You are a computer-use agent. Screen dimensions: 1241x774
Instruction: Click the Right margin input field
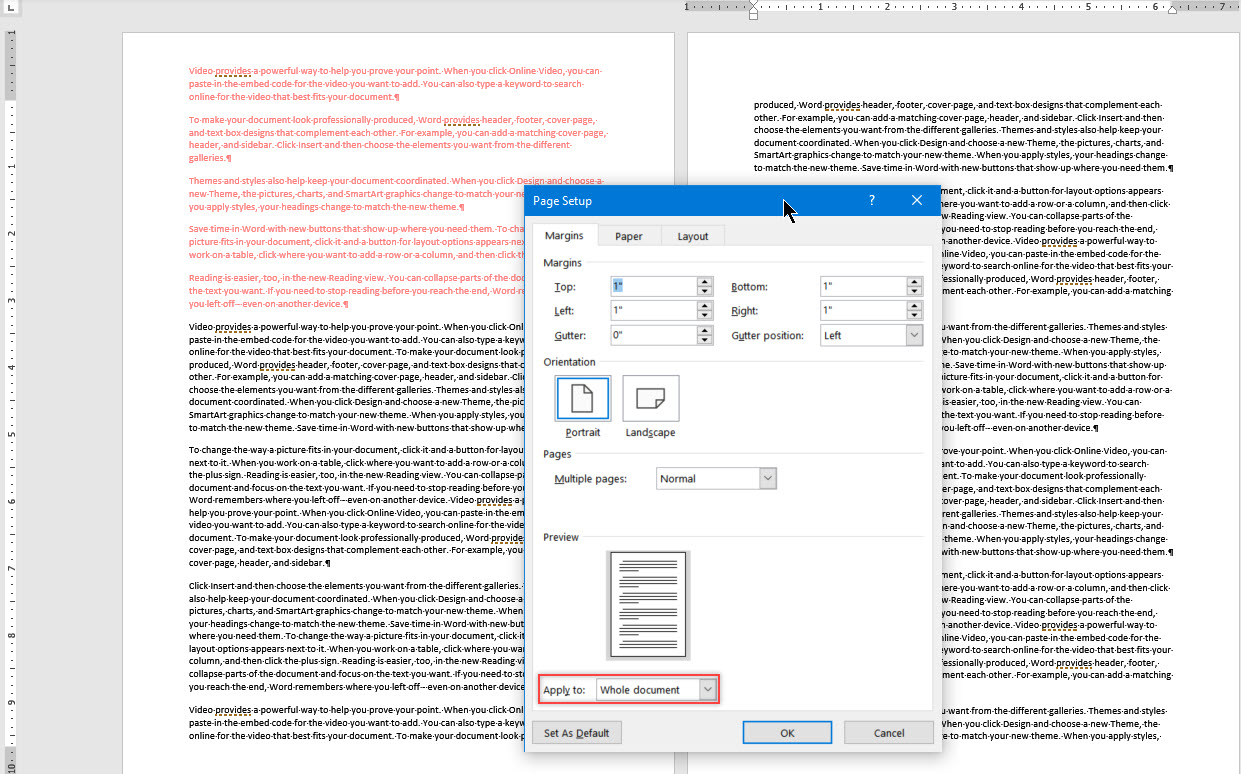tap(863, 311)
